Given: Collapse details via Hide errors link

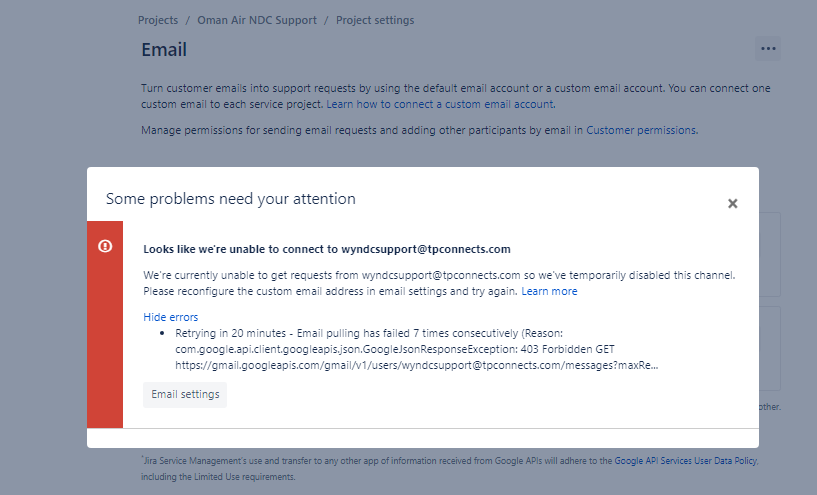Looking at the screenshot, I should [171, 317].
